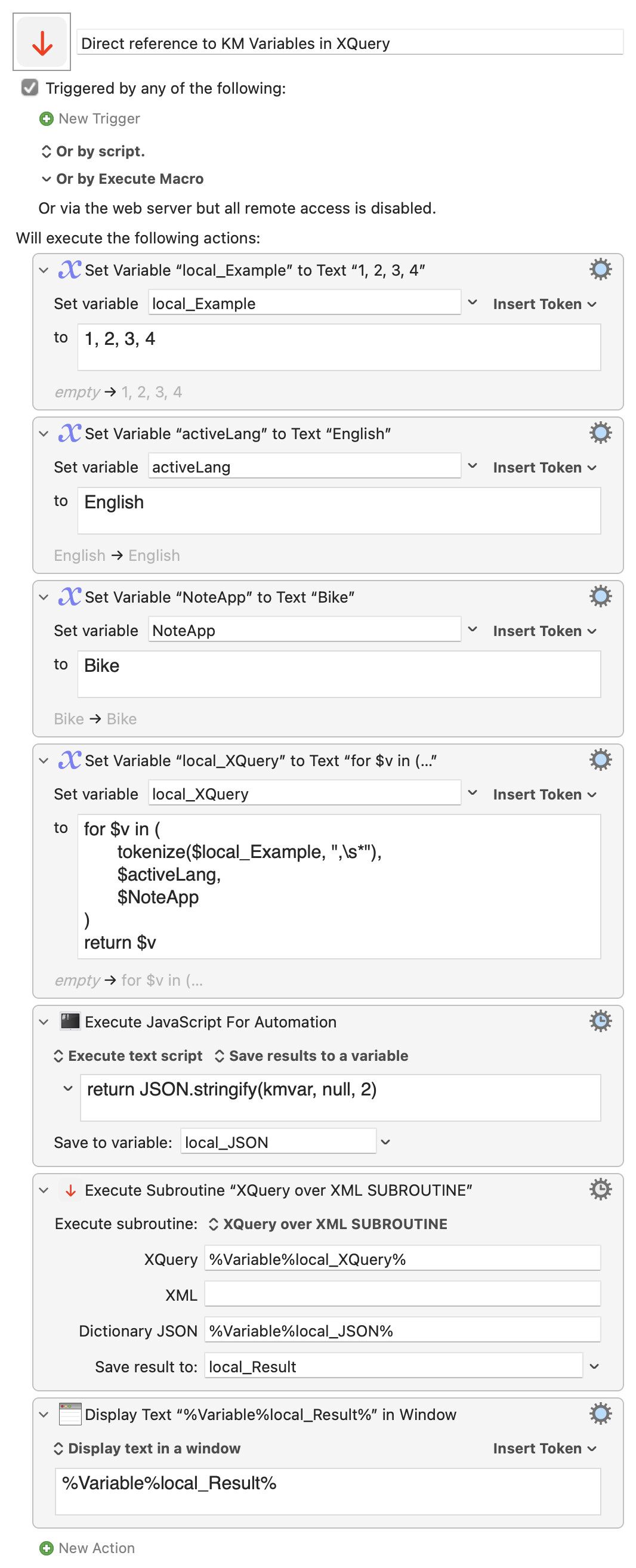This screenshot has width=636, height=1568.
Task: Open gear menu of Display Text action
Action: pyautogui.click(x=600, y=1413)
